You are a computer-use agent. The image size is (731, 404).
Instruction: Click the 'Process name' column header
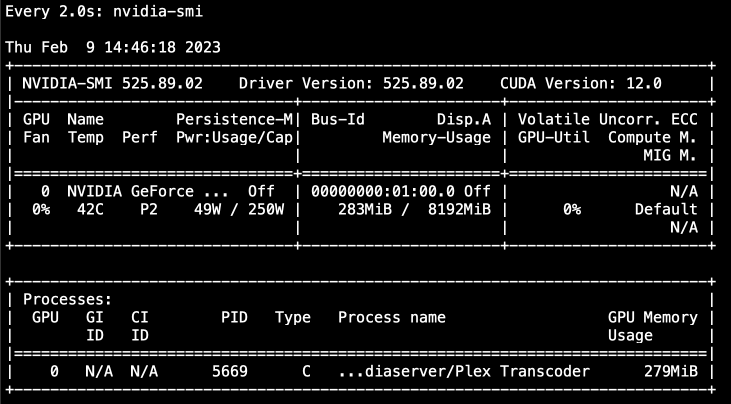point(392,317)
